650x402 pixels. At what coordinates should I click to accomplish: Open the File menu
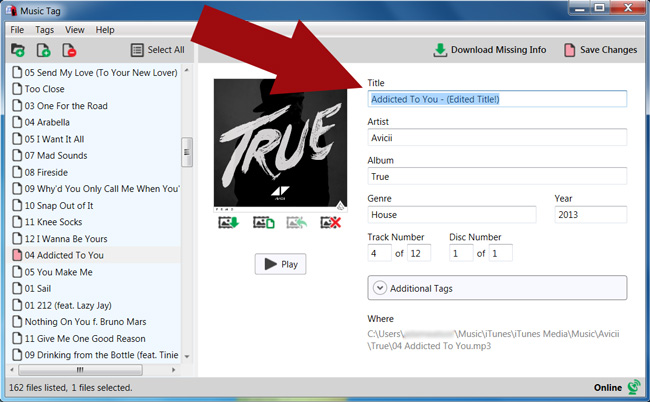pos(17,30)
